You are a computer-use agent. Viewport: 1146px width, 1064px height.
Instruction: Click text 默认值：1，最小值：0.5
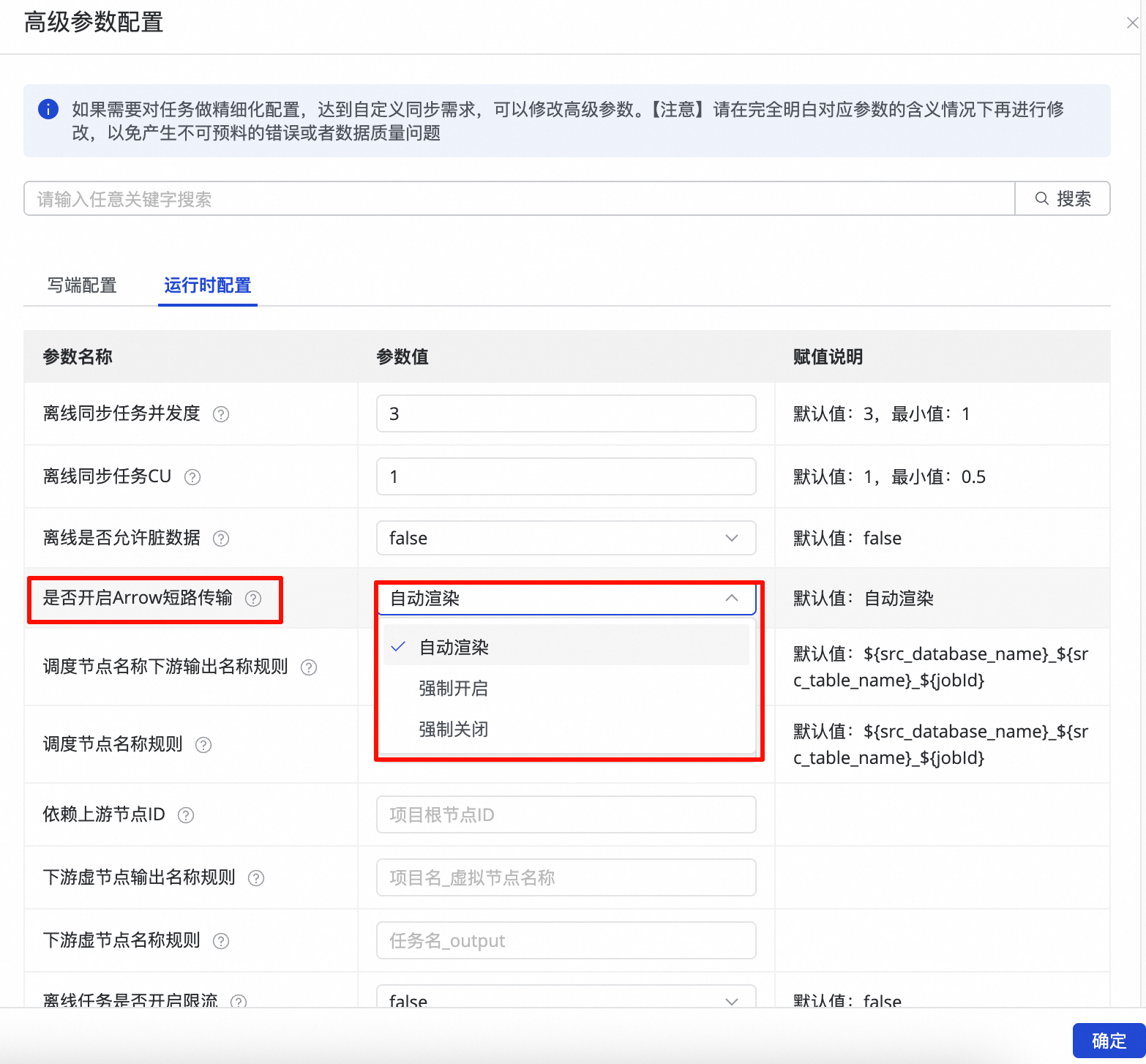[889, 477]
